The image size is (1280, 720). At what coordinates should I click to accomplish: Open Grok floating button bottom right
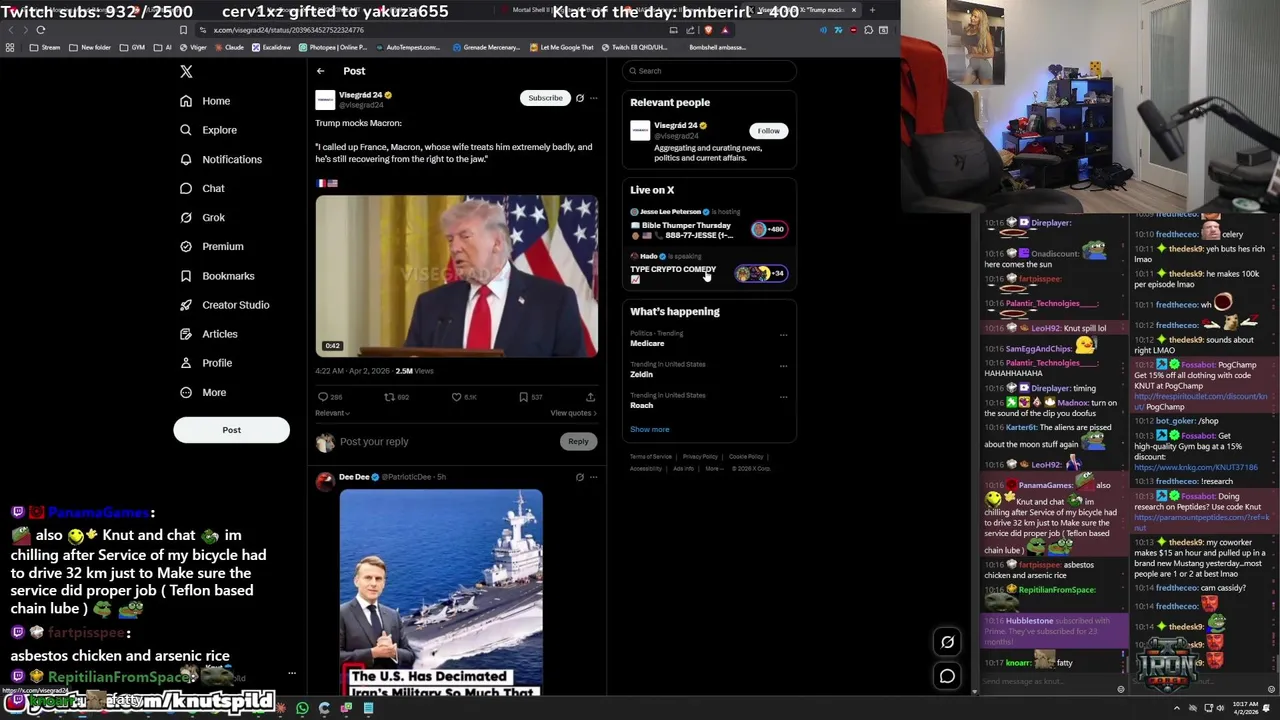coord(947,642)
